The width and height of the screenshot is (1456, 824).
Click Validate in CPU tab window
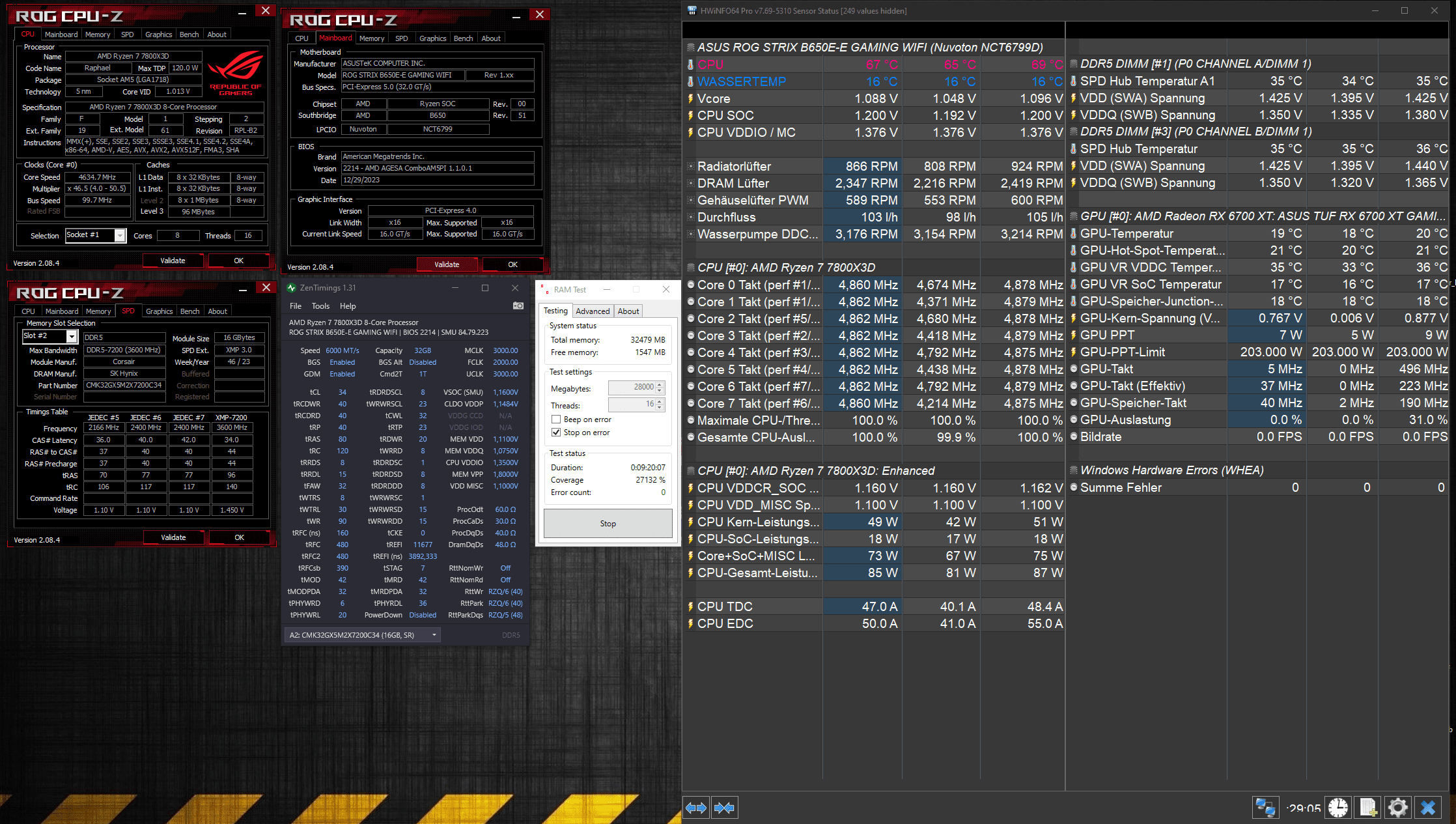pos(173,261)
